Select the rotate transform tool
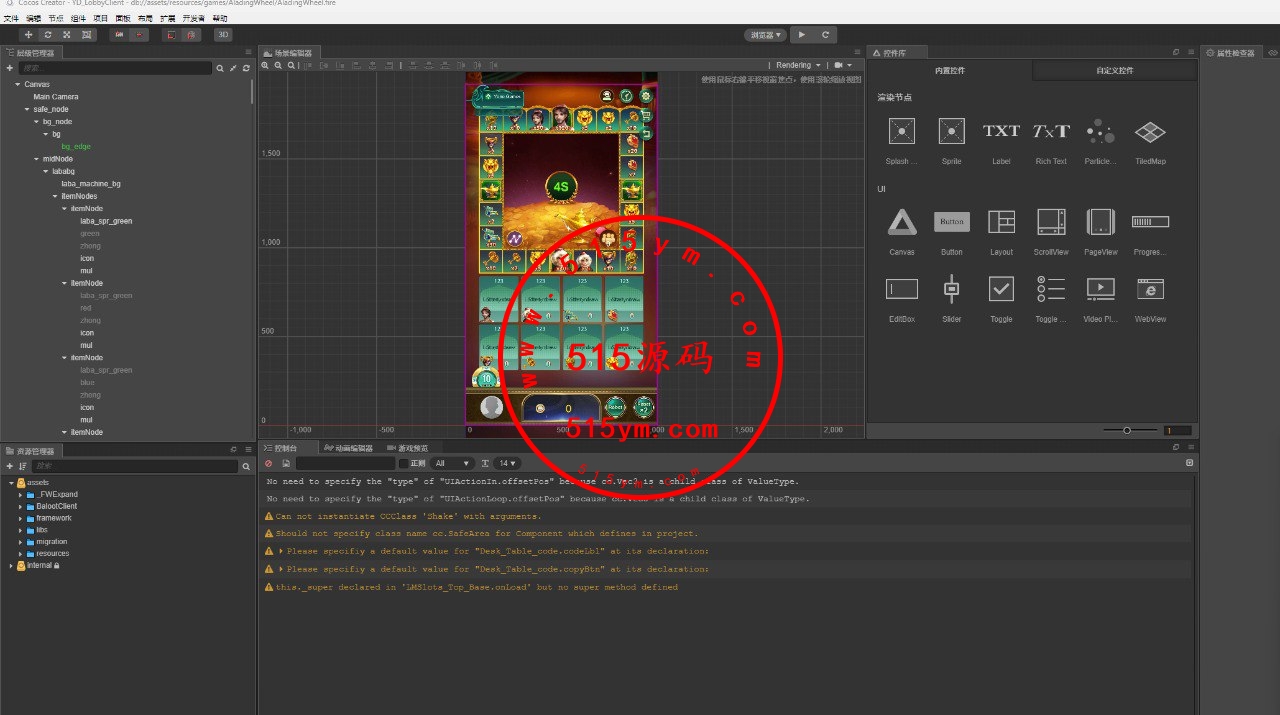The image size is (1280, 715). (x=47, y=35)
